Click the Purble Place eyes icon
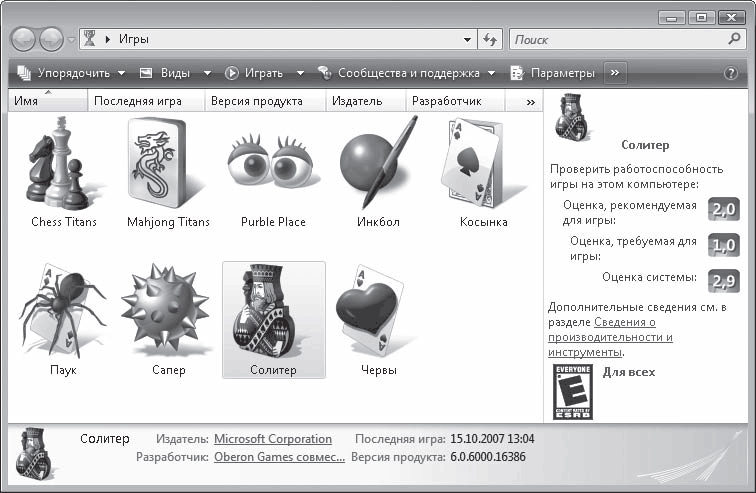 pyautogui.click(x=273, y=163)
